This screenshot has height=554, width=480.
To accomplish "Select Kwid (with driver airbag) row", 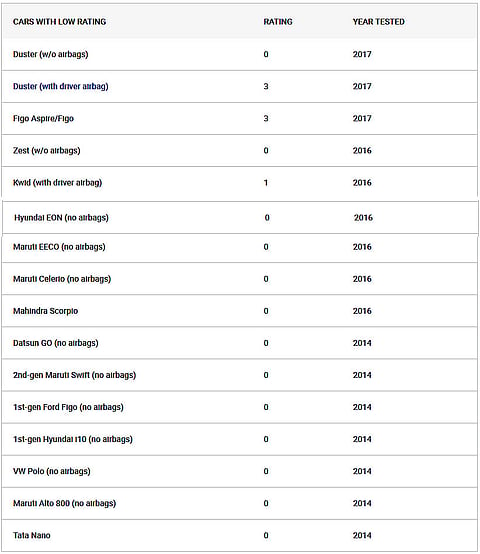I will pyautogui.click(x=239, y=183).
